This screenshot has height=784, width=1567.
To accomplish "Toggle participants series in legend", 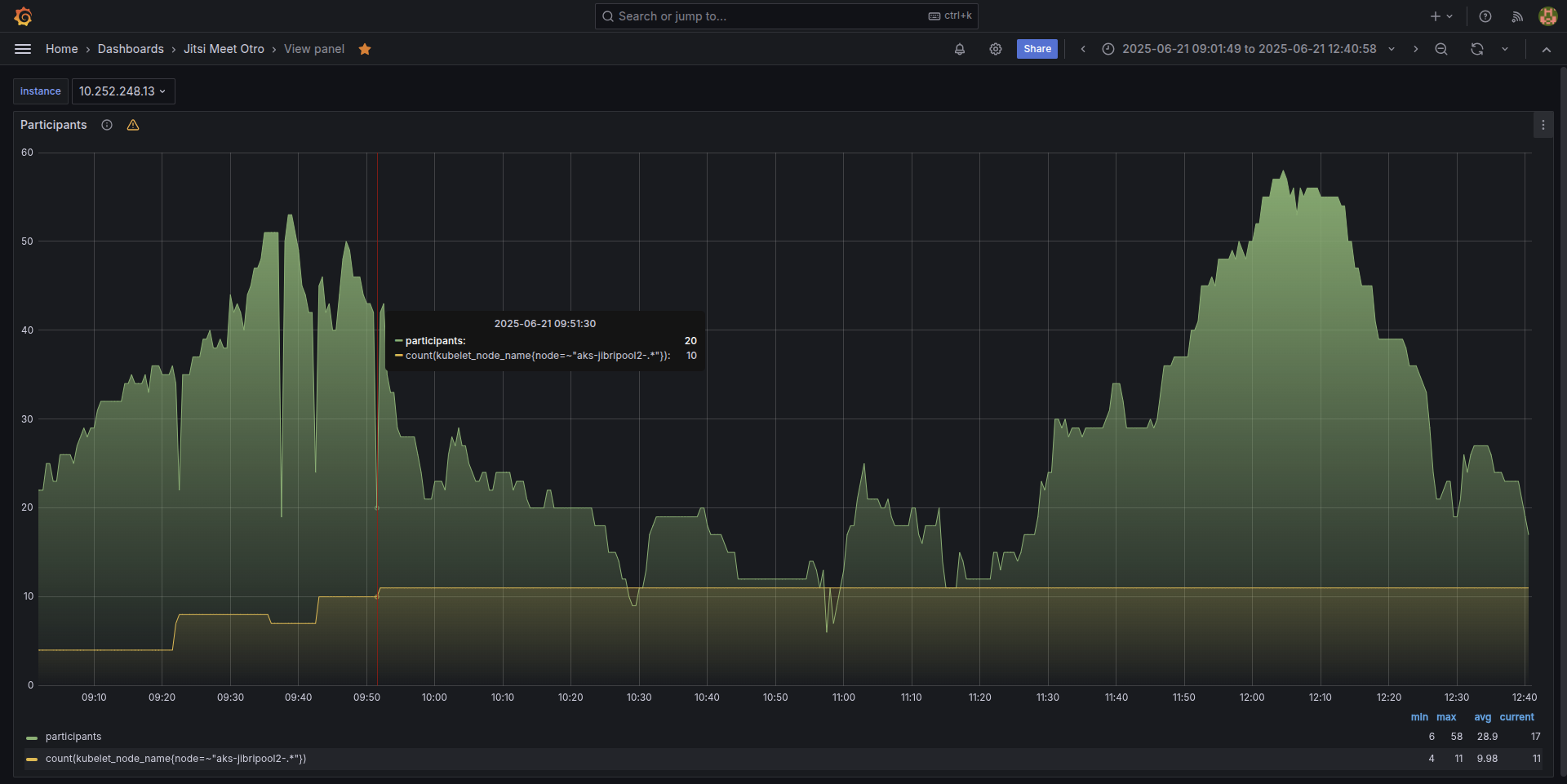I will pos(73,737).
